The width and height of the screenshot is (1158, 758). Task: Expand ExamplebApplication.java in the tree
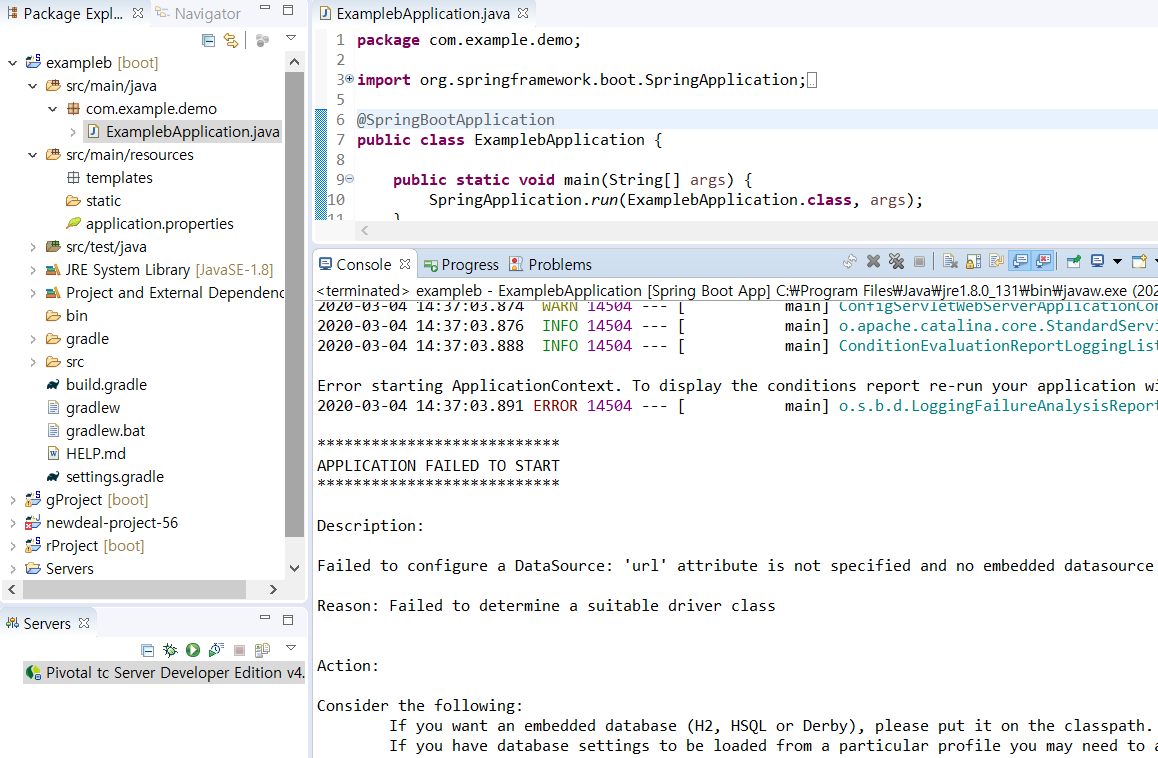(x=72, y=132)
